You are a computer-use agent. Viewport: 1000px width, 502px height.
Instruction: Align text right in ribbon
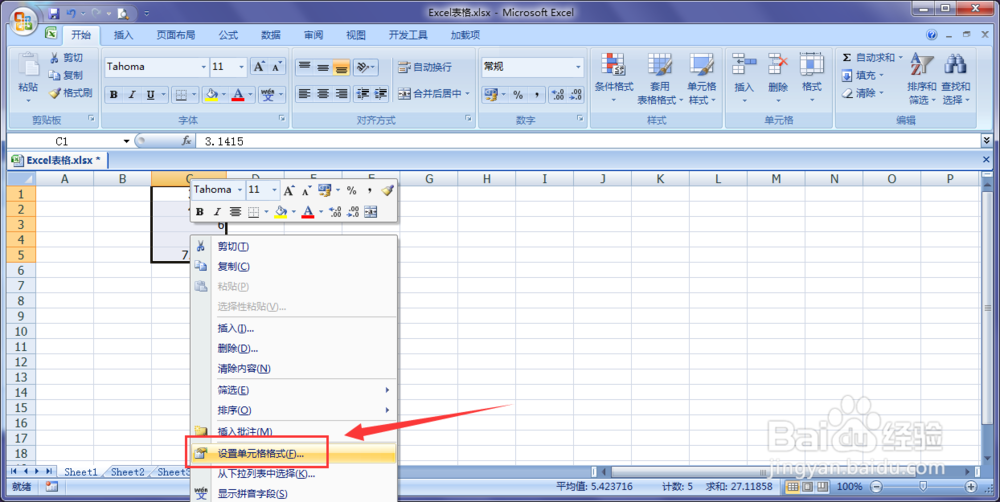tap(341, 94)
